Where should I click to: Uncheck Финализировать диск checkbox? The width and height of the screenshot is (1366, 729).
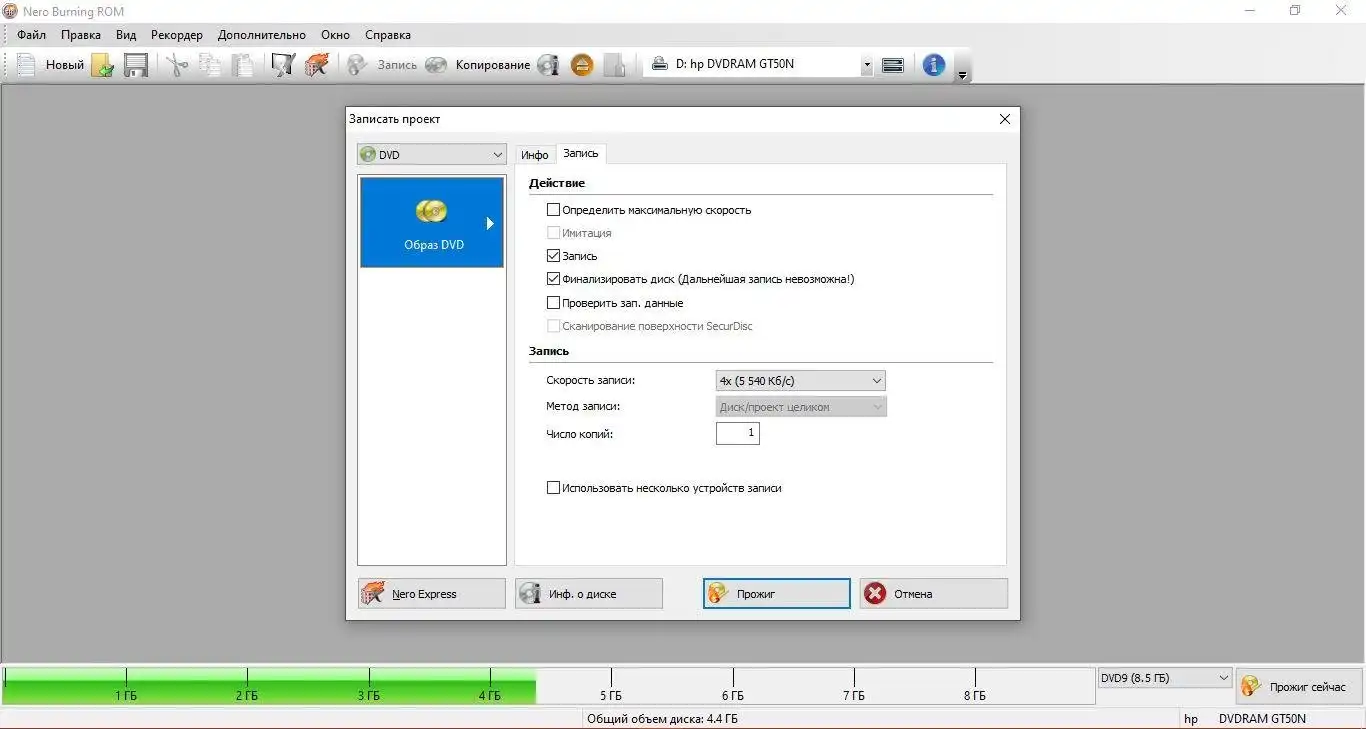[553, 279]
